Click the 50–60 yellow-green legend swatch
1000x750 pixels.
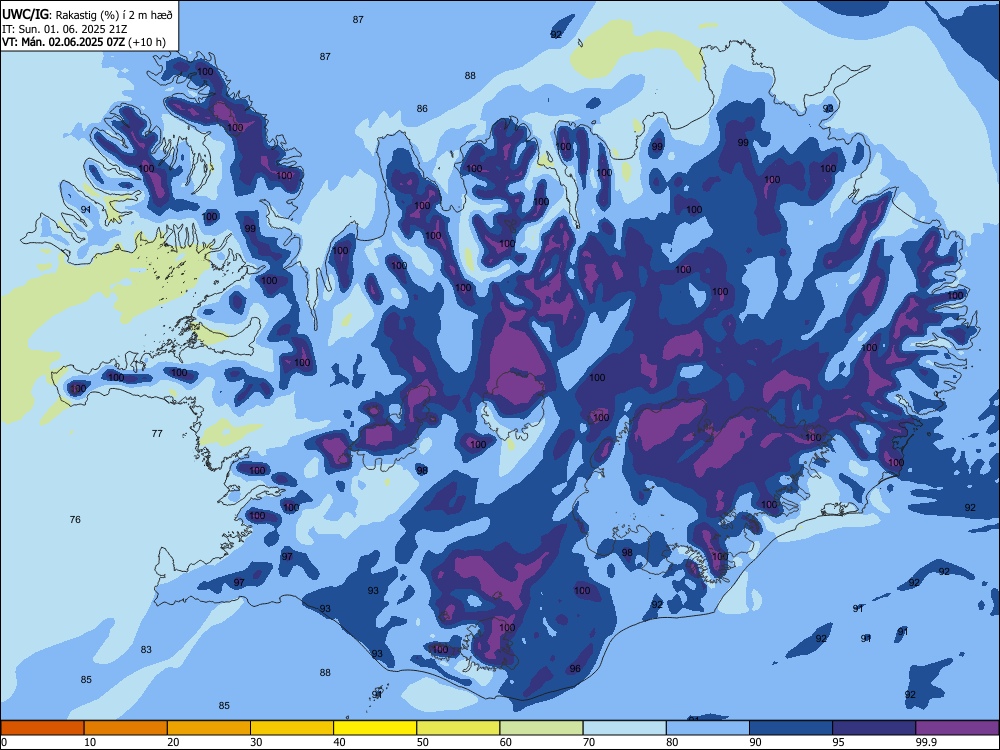click(458, 728)
